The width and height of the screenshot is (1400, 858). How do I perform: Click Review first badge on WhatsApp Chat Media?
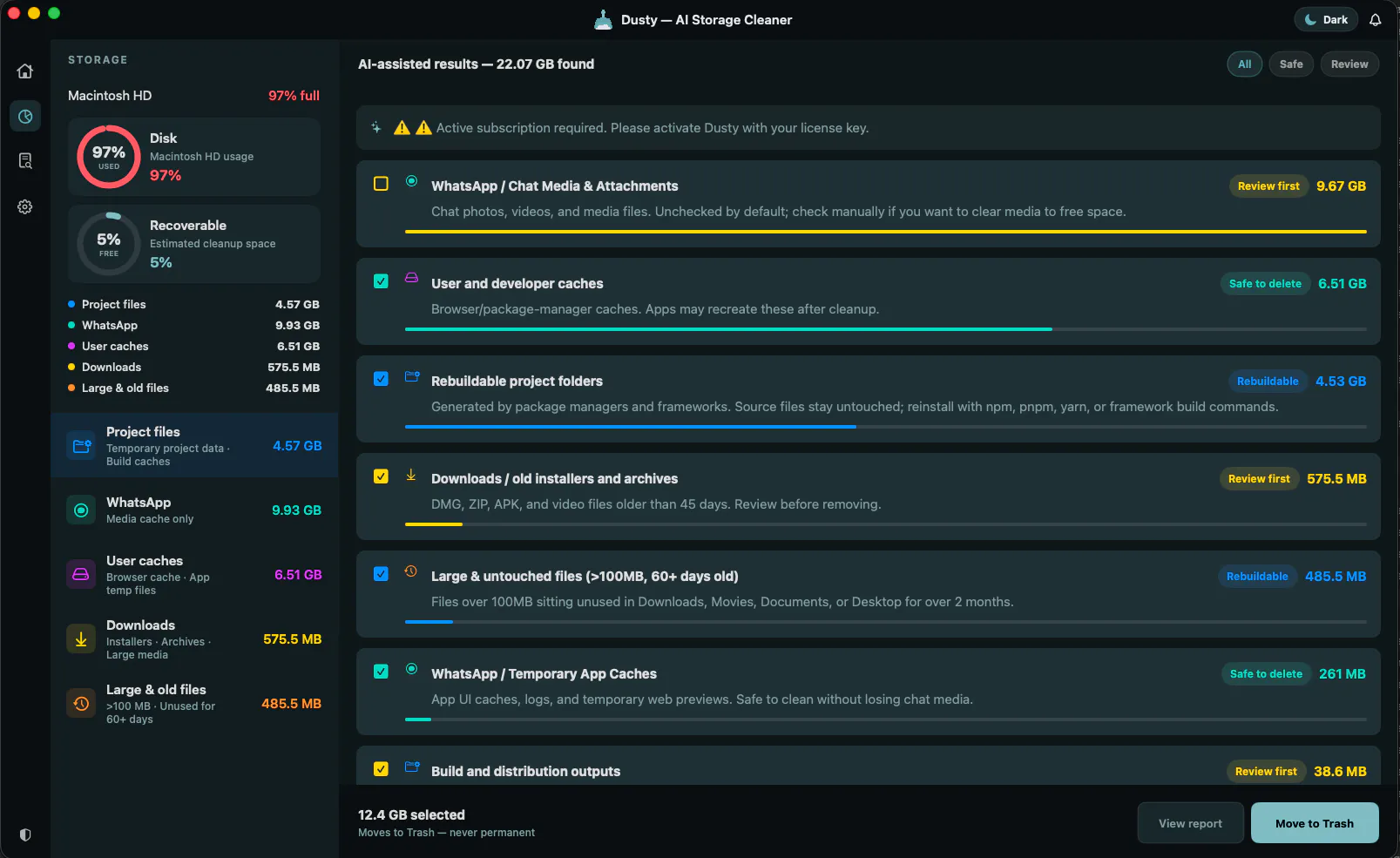[x=1268, y=186]
